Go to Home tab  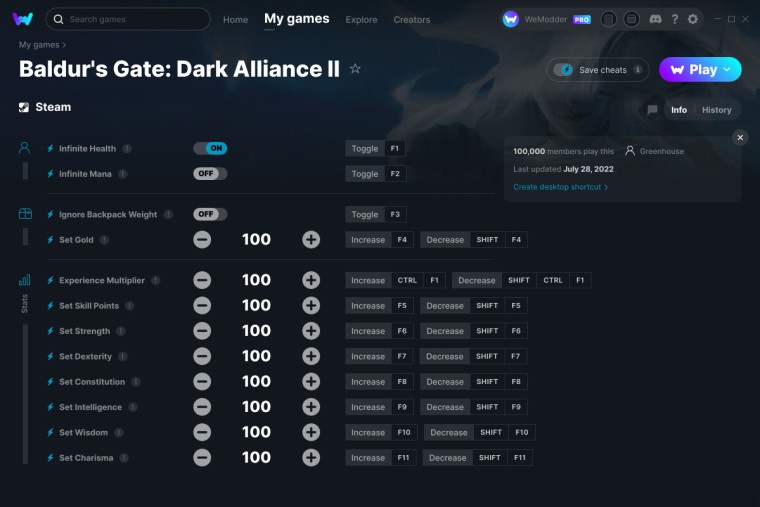tap(235, 20)
